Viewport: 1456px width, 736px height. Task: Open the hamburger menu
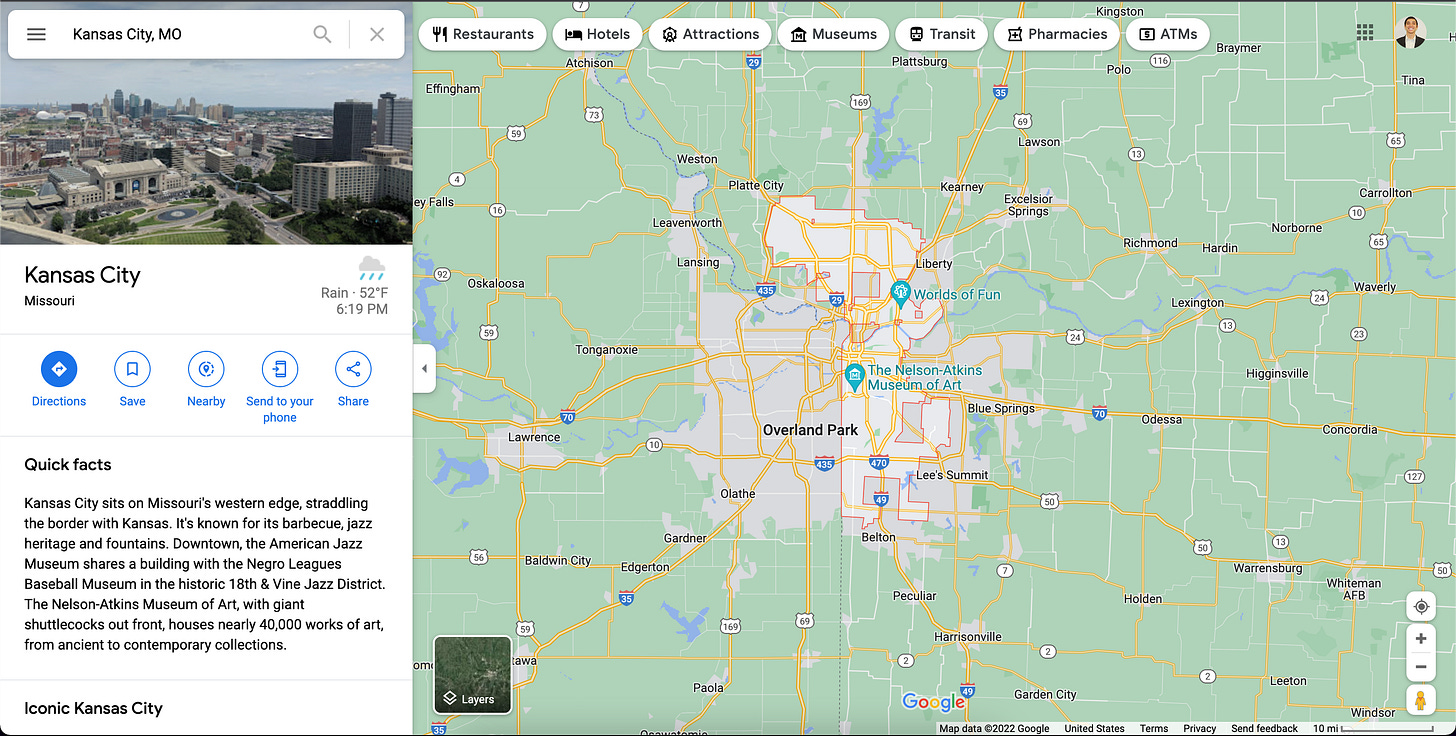click(x=36, y=34)
